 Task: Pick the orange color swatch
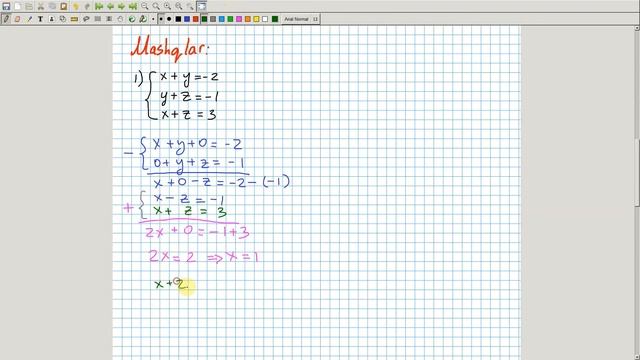click(x=247, y=19)
